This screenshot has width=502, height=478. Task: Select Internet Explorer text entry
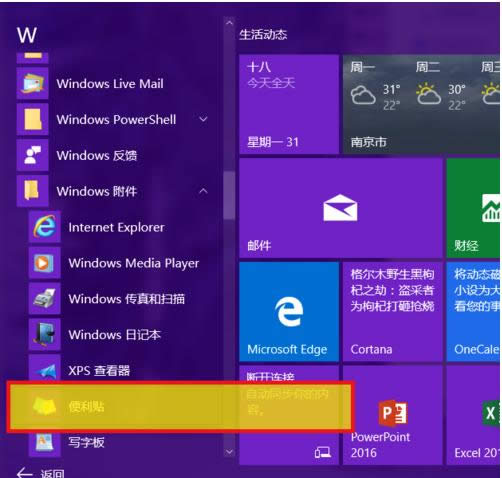pos(116,227)
